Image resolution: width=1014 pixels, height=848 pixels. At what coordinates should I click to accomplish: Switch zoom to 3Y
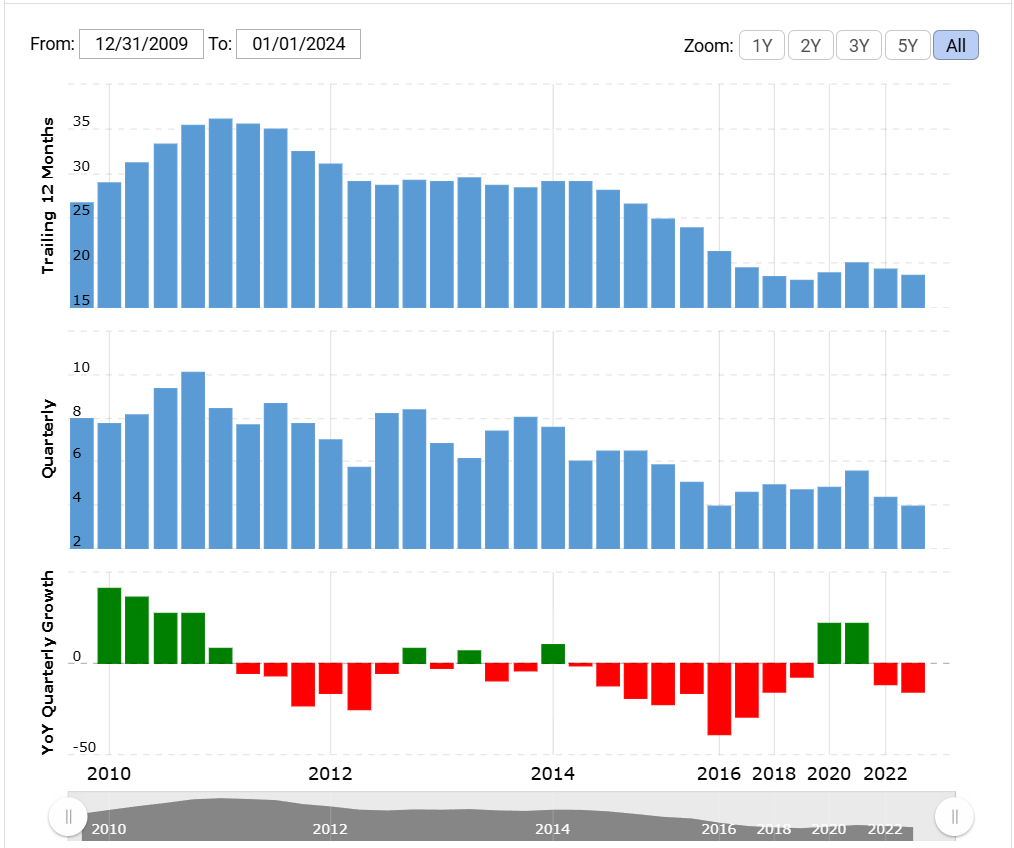(x=858, y=45)
